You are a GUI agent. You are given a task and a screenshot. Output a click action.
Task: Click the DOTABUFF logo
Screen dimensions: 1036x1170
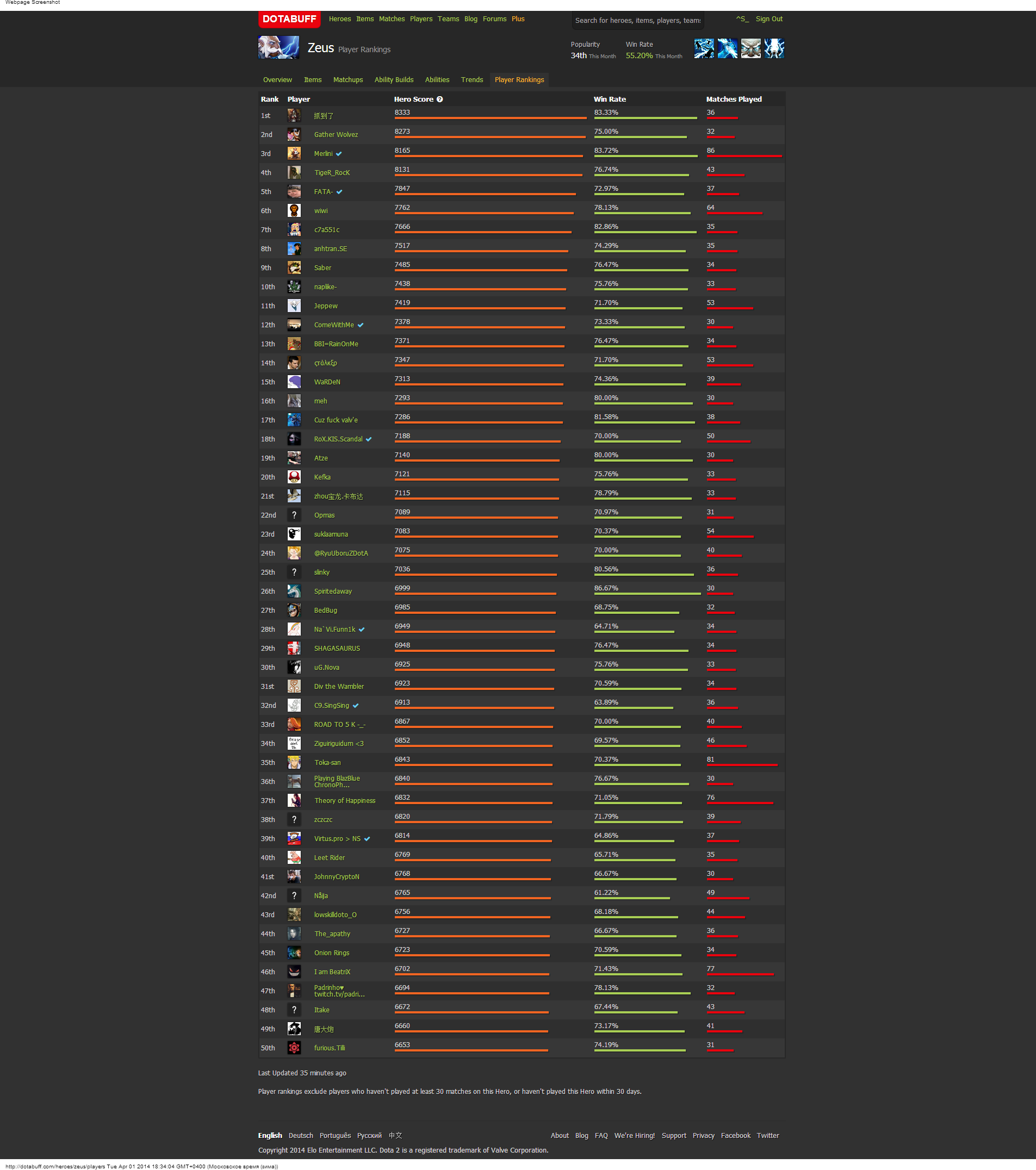coord(289,19)
